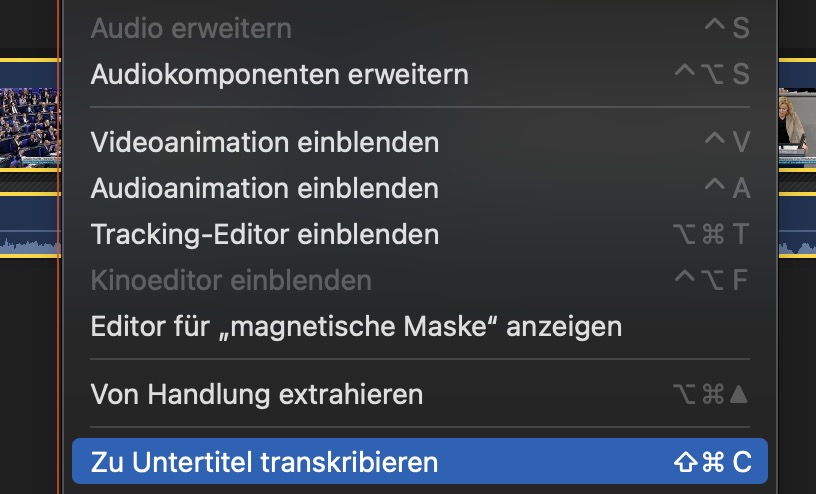Click the shift-command-C shortcut on highlighted item
Image resolution: width=816 pixels, height=494 pixels.
tap(713, 462)
